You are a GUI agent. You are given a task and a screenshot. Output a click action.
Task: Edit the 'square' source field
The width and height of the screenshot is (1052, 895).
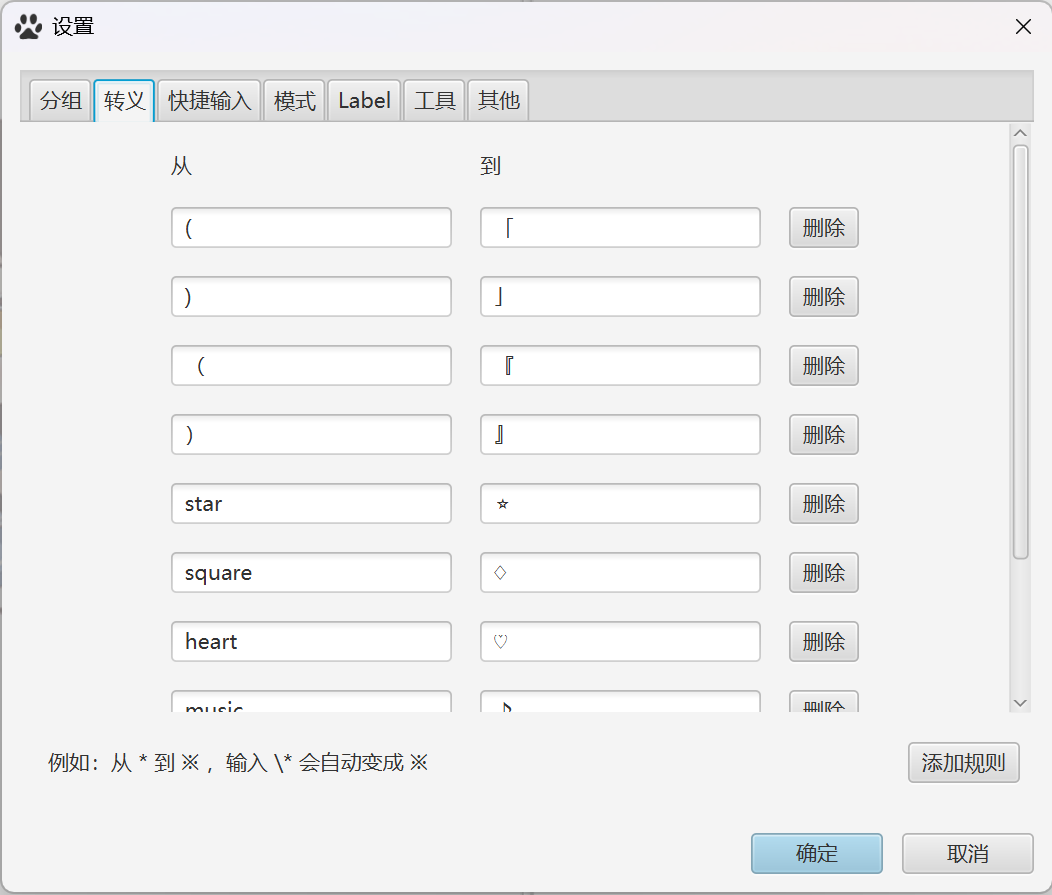[x=311, y=573]
